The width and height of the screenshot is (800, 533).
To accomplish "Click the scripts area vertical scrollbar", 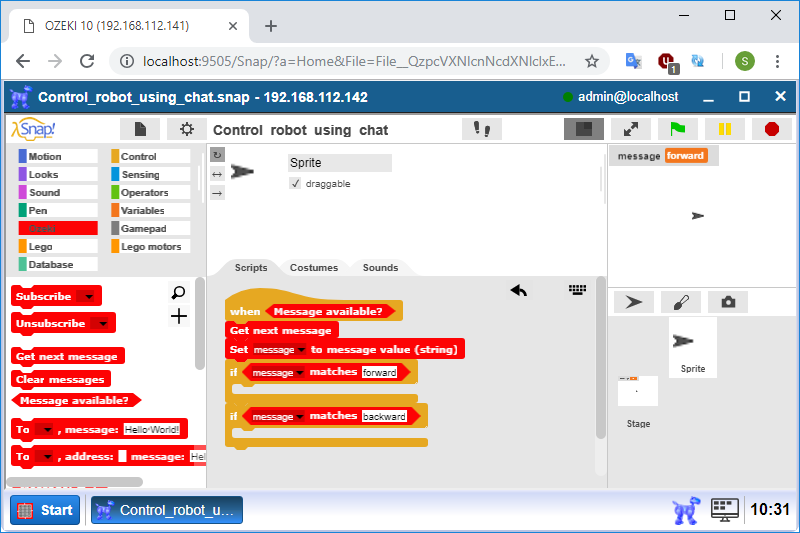I will pyautogui.click(x=601, y=358).
